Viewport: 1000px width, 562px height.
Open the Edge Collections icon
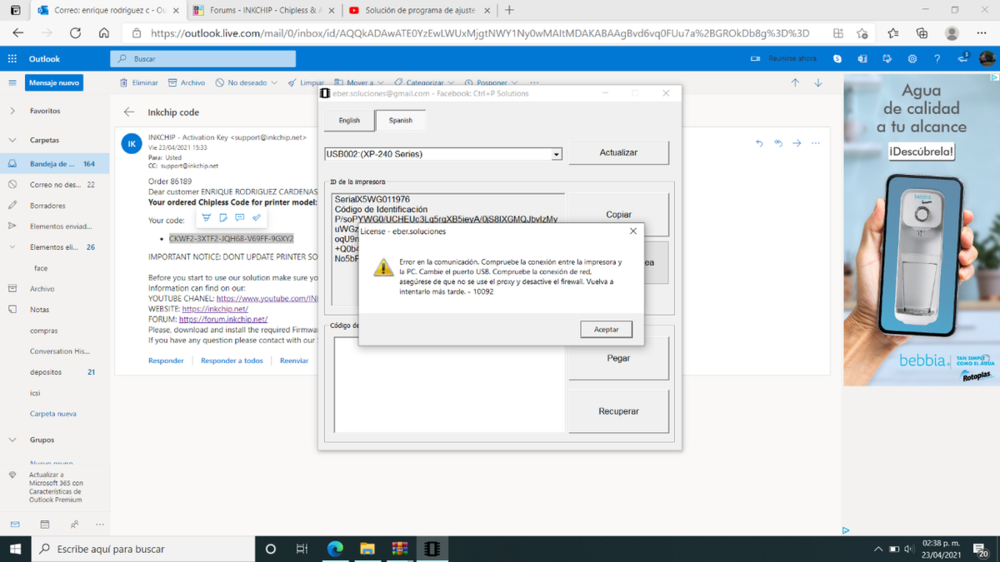tap(922, 33)
